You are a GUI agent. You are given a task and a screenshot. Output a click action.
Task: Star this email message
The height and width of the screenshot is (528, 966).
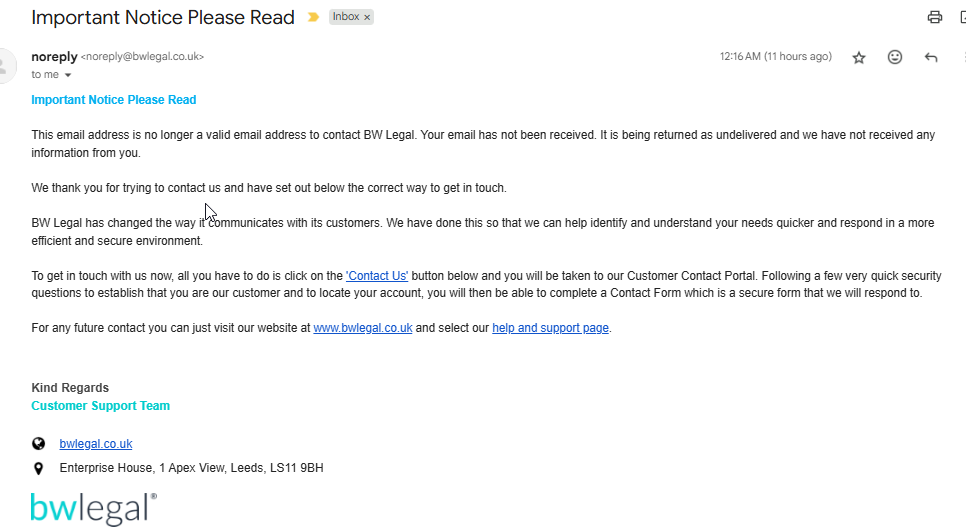click(858, 58)
